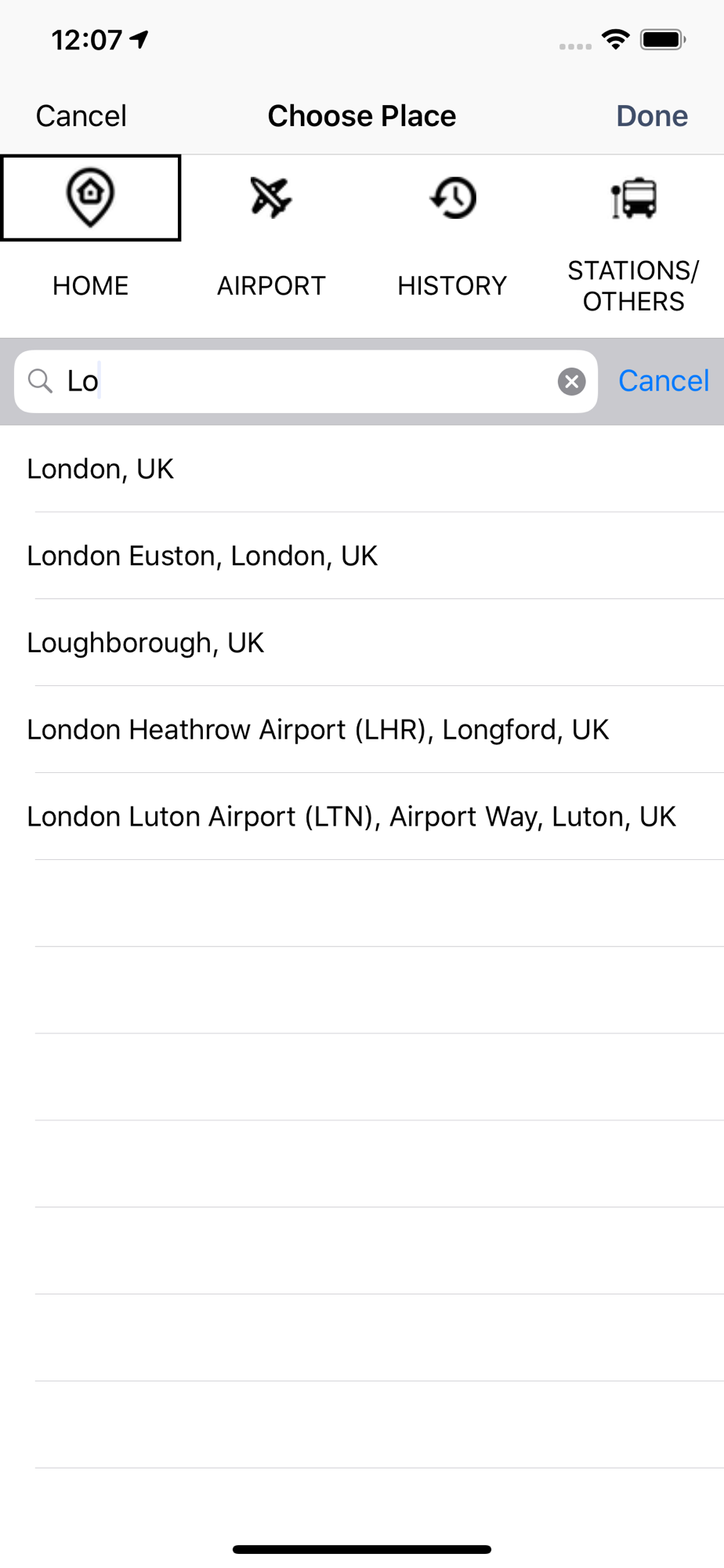724x1568 pixels.
Task: Choose the Stations bus icon
Action: click(634, 198)
